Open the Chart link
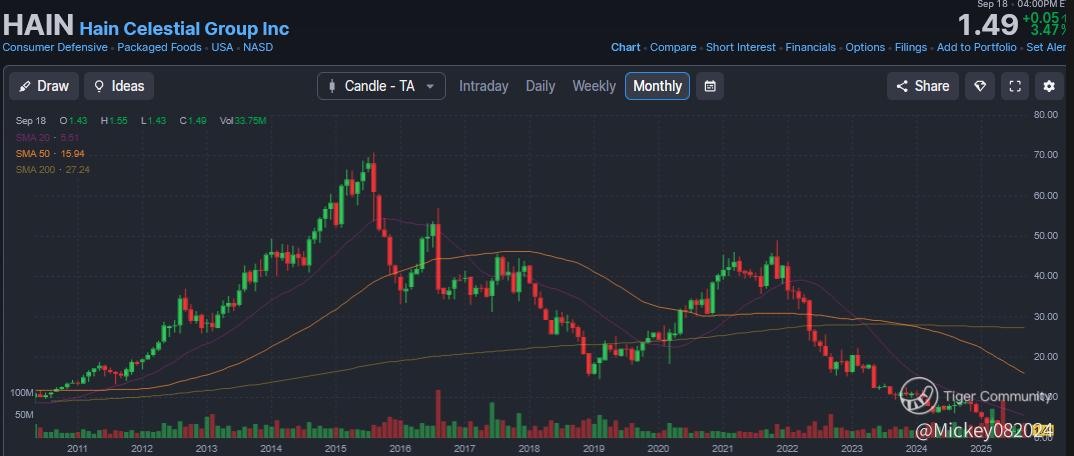The width and height of the screenshot is (1074, 456). coord(625,47)
